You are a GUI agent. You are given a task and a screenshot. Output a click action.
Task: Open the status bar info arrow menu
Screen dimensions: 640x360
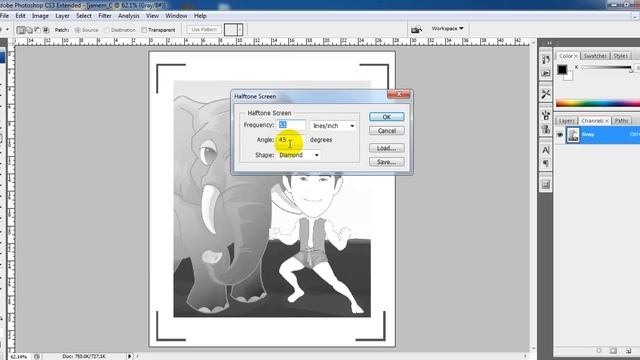(x=130, y=356)
